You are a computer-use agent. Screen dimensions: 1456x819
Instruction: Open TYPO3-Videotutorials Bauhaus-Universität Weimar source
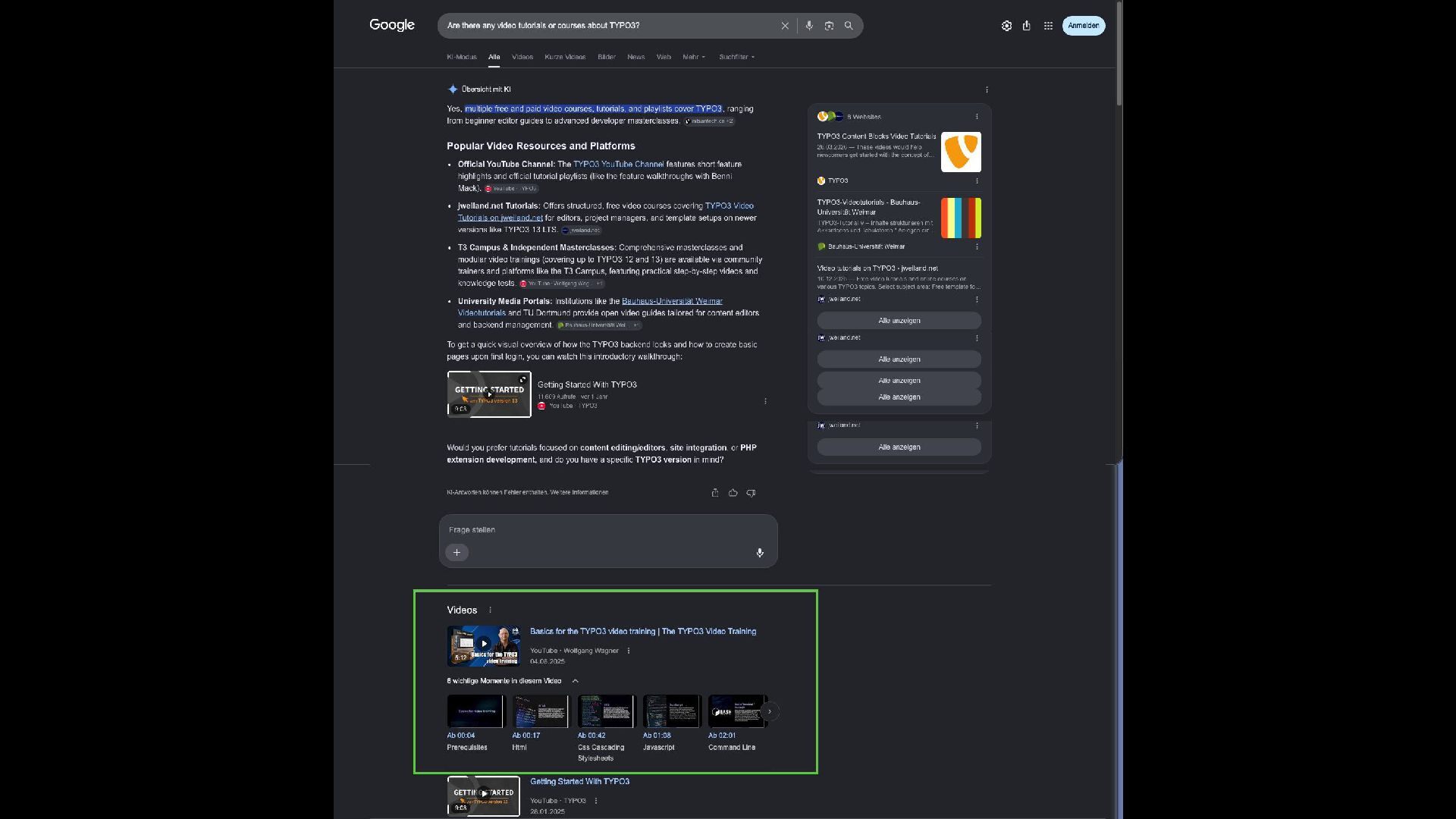click(869, 207)
